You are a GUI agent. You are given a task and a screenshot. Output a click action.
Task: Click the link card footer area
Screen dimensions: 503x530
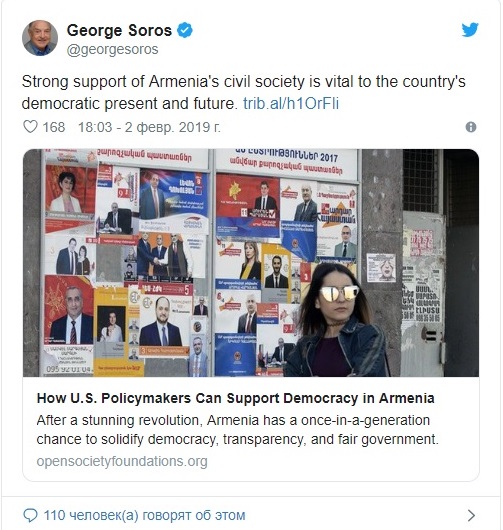pos(251,429)
